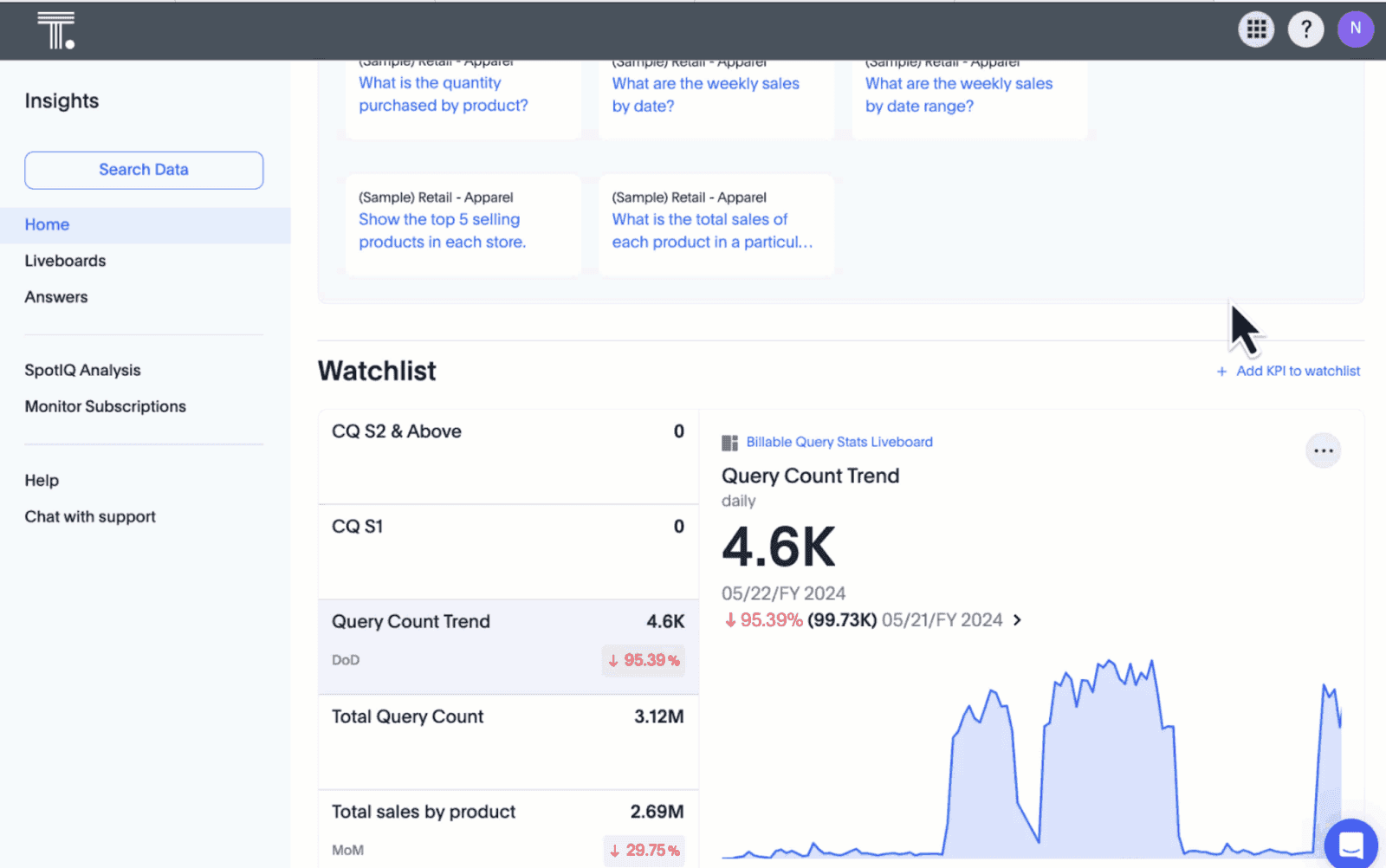Open the user avatar menu
This screenshot has height=868, width=1386.
pos(1356,29)
